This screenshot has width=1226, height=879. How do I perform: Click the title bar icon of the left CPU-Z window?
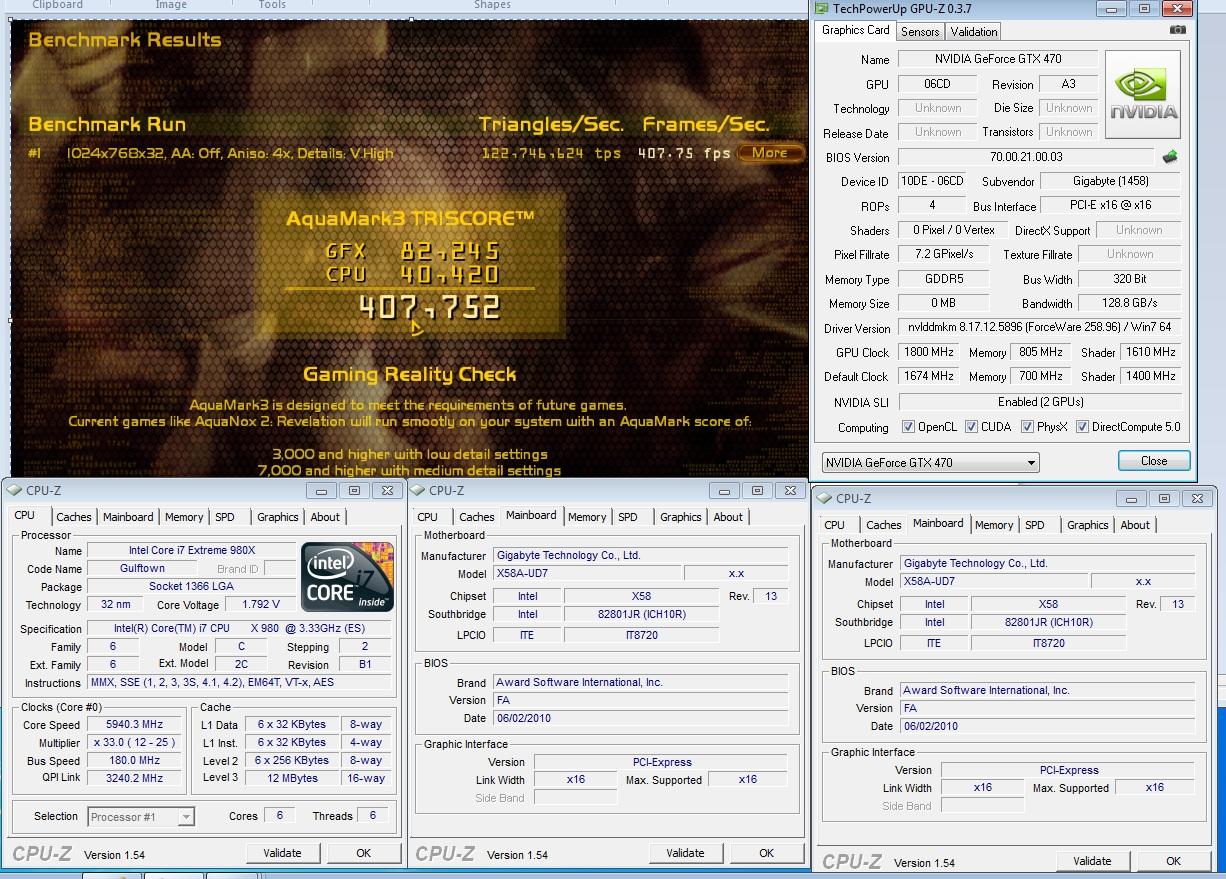coord(15,490)
